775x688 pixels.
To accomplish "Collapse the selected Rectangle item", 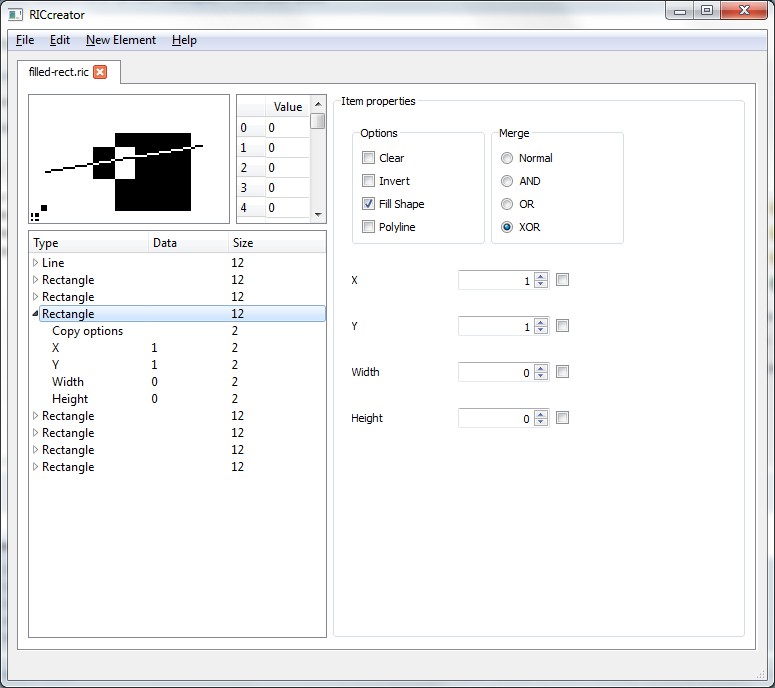I will [36, 314].
